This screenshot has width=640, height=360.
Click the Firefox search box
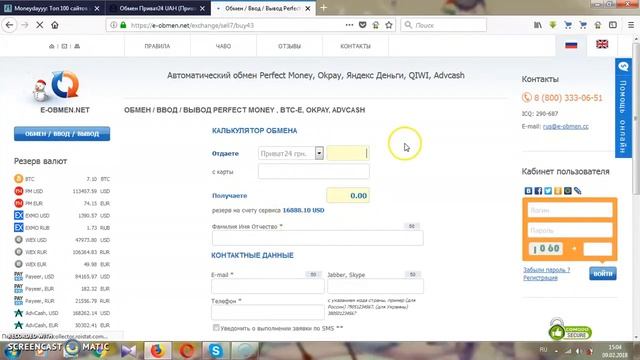coord(444,25)
